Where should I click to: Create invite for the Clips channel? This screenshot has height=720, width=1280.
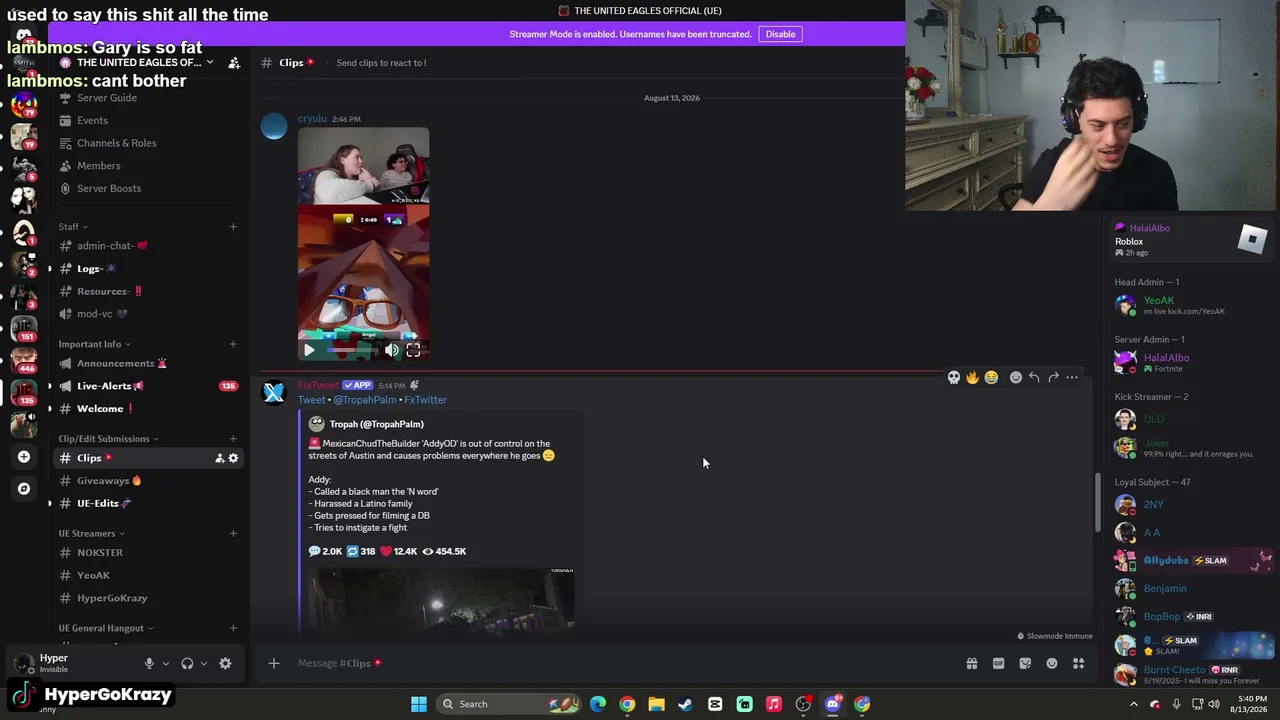219,458
